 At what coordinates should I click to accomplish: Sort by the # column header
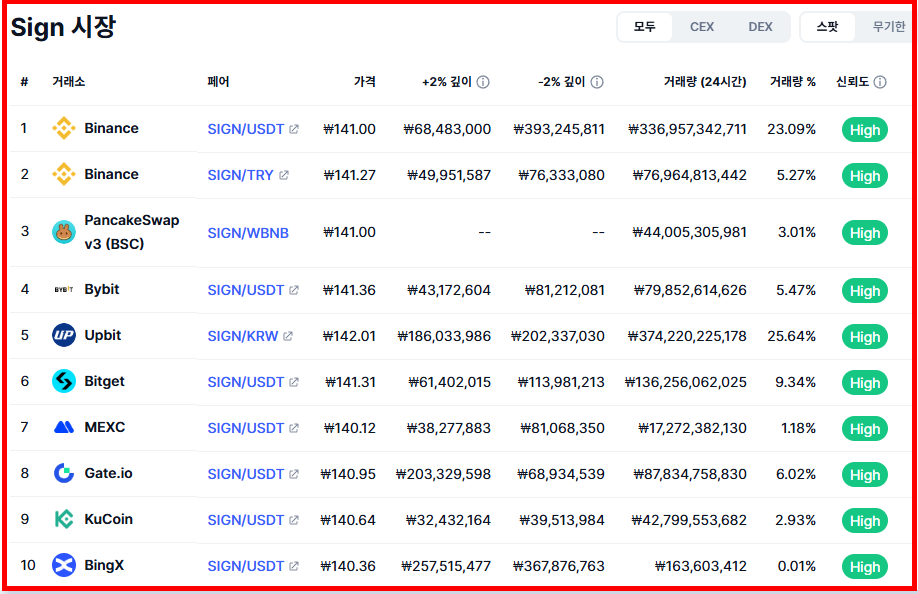point(24,82)
